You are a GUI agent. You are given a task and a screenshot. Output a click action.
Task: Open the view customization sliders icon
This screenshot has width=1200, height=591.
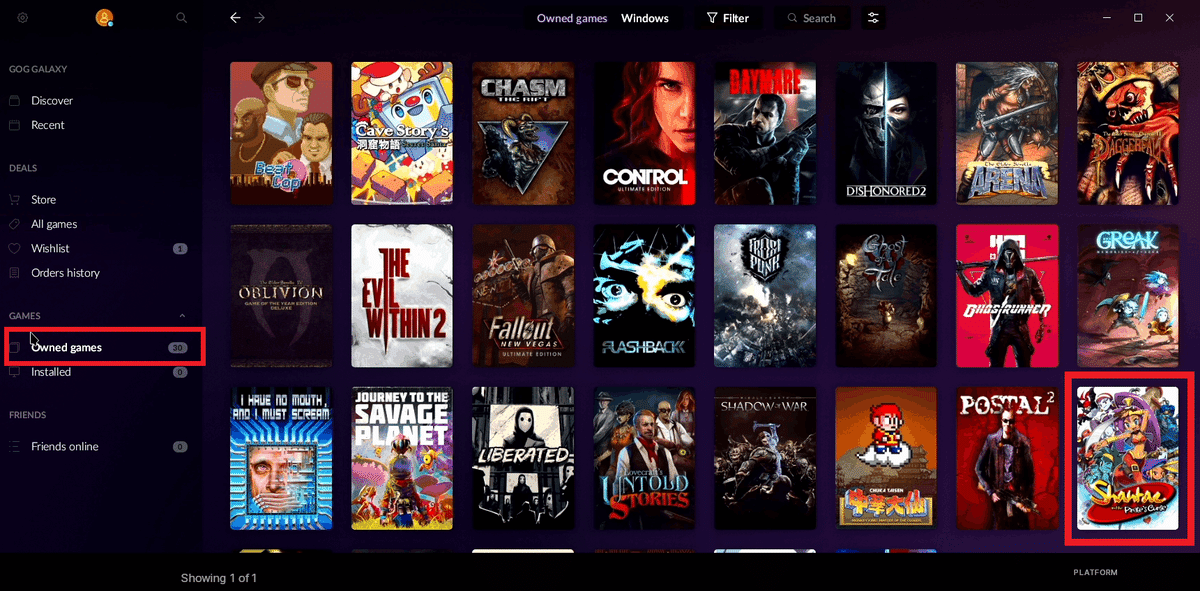coord(873,18)
